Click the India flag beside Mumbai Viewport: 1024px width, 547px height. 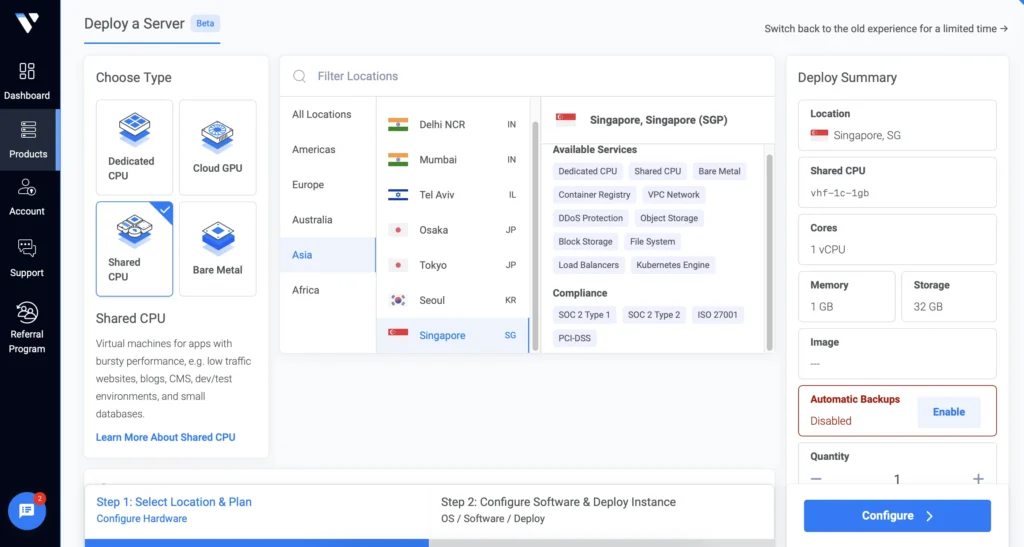click(x=398, y=159)
